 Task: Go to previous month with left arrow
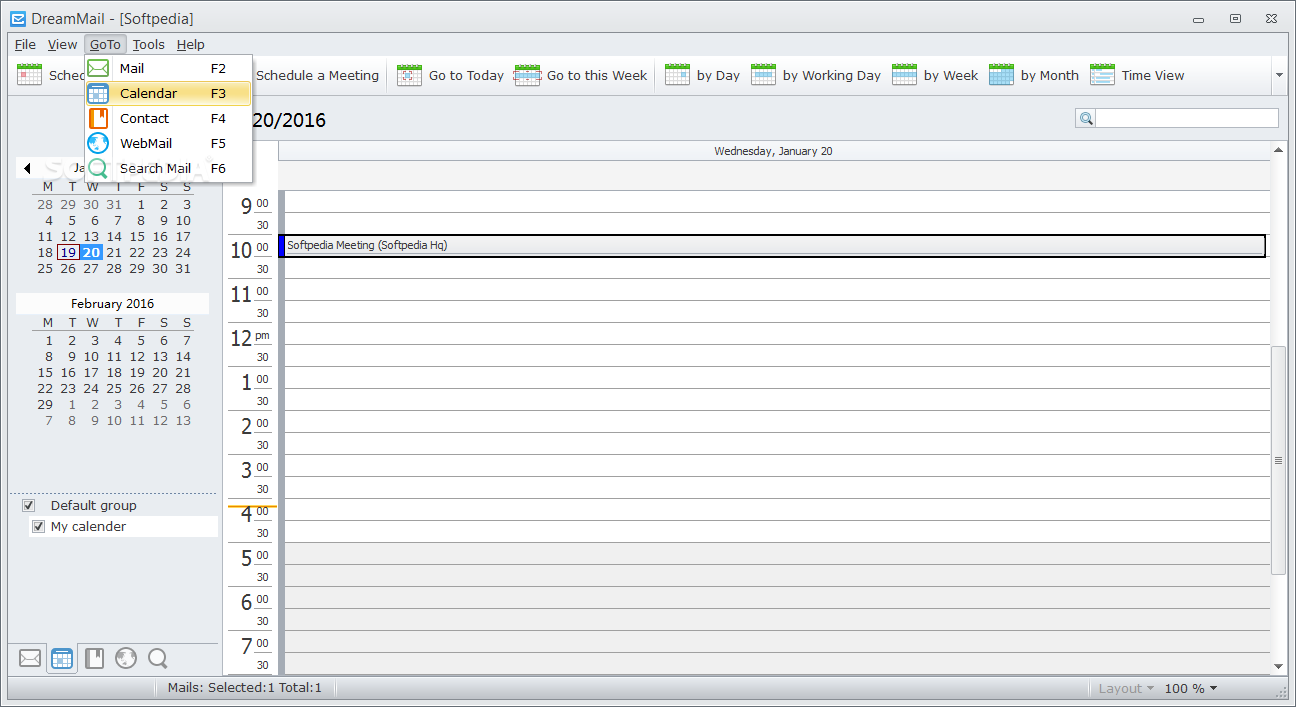tap(27, 169)
